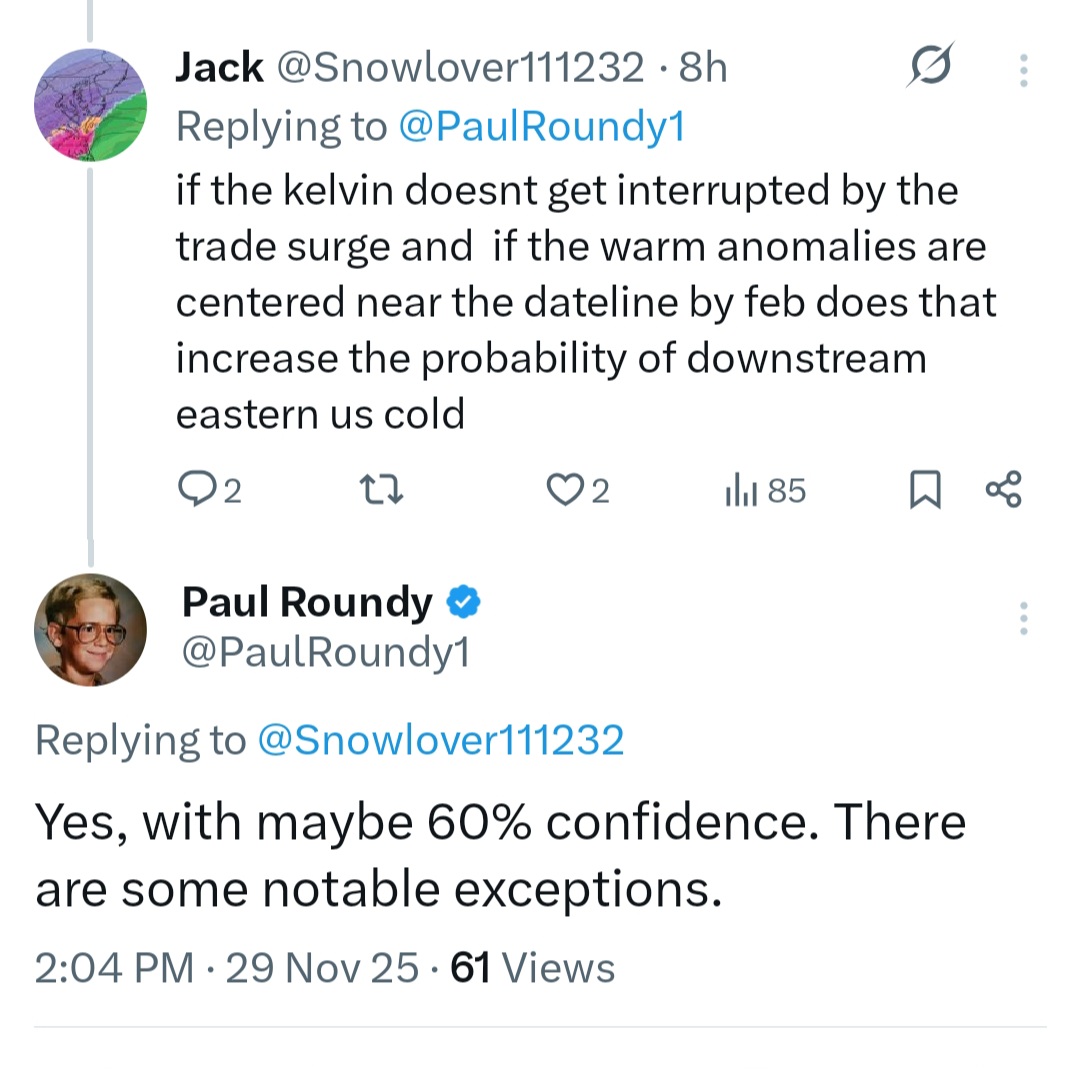Viewport: 1080px width, 1069px height.
Task: Click the 8h timestamp on Jack's tweet
Action: (702, 68)
